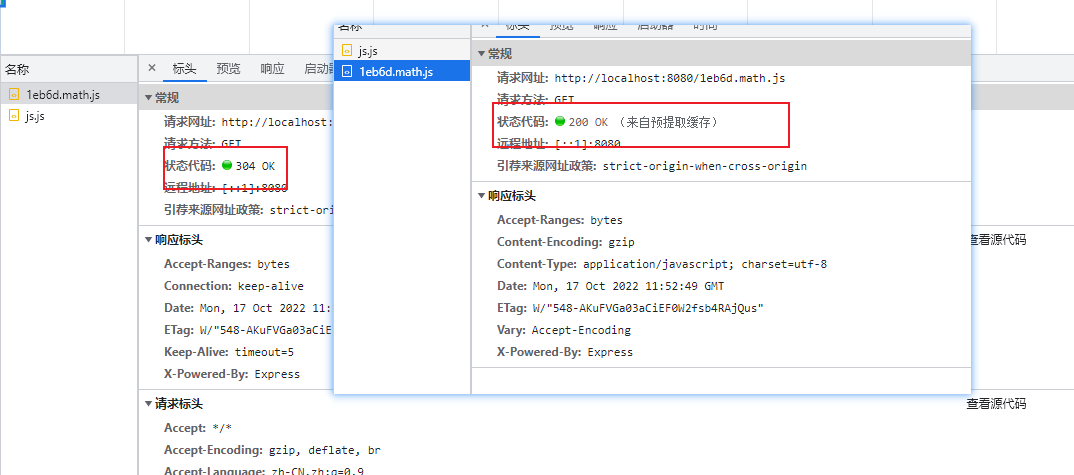Close the left request details pane with X
Image resolution: width=1074 pixels, height=475 pixels.
152,68
